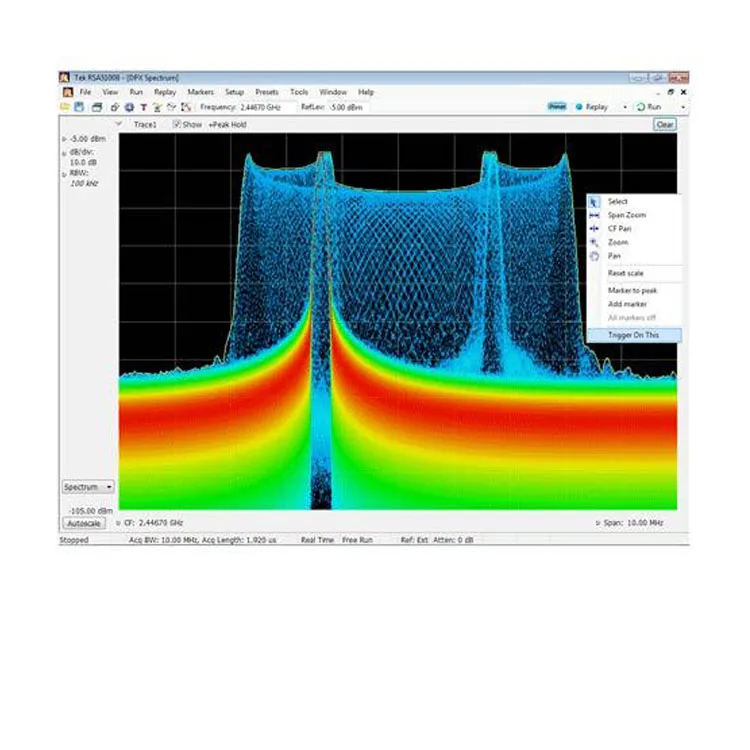The width and height of the screenshot is (750, 750).
Task: Click the Span Zoom icon in context menu
Action: point(594,216)
